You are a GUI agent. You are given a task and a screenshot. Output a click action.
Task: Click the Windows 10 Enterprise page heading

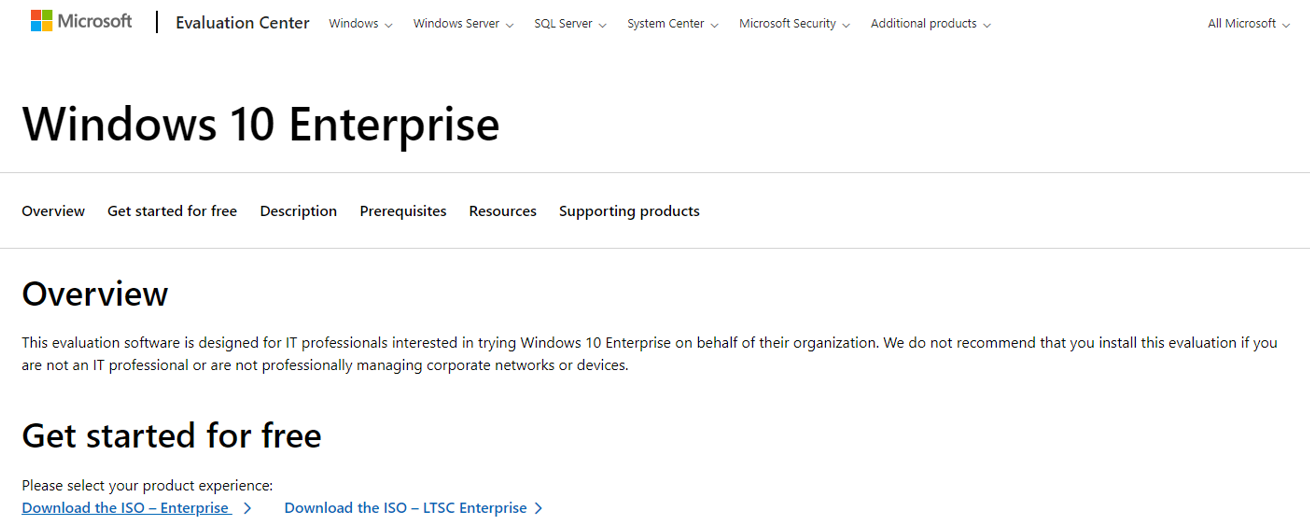click(x=260, y=125)
